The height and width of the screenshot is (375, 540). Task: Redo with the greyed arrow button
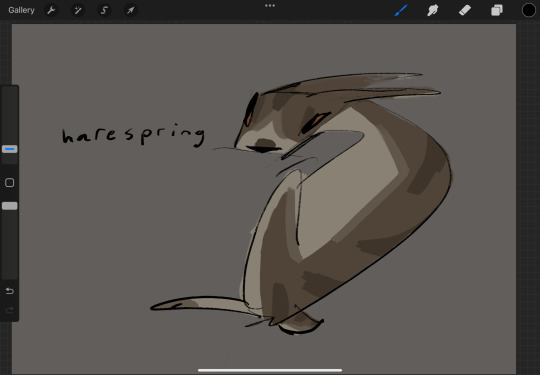pos(10,310)
